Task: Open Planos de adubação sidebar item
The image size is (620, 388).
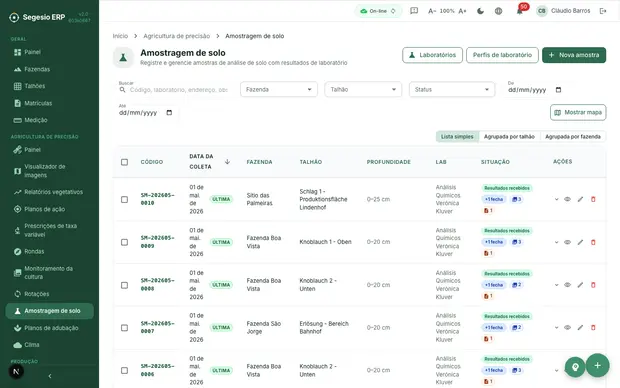Action: pos(49,328)
